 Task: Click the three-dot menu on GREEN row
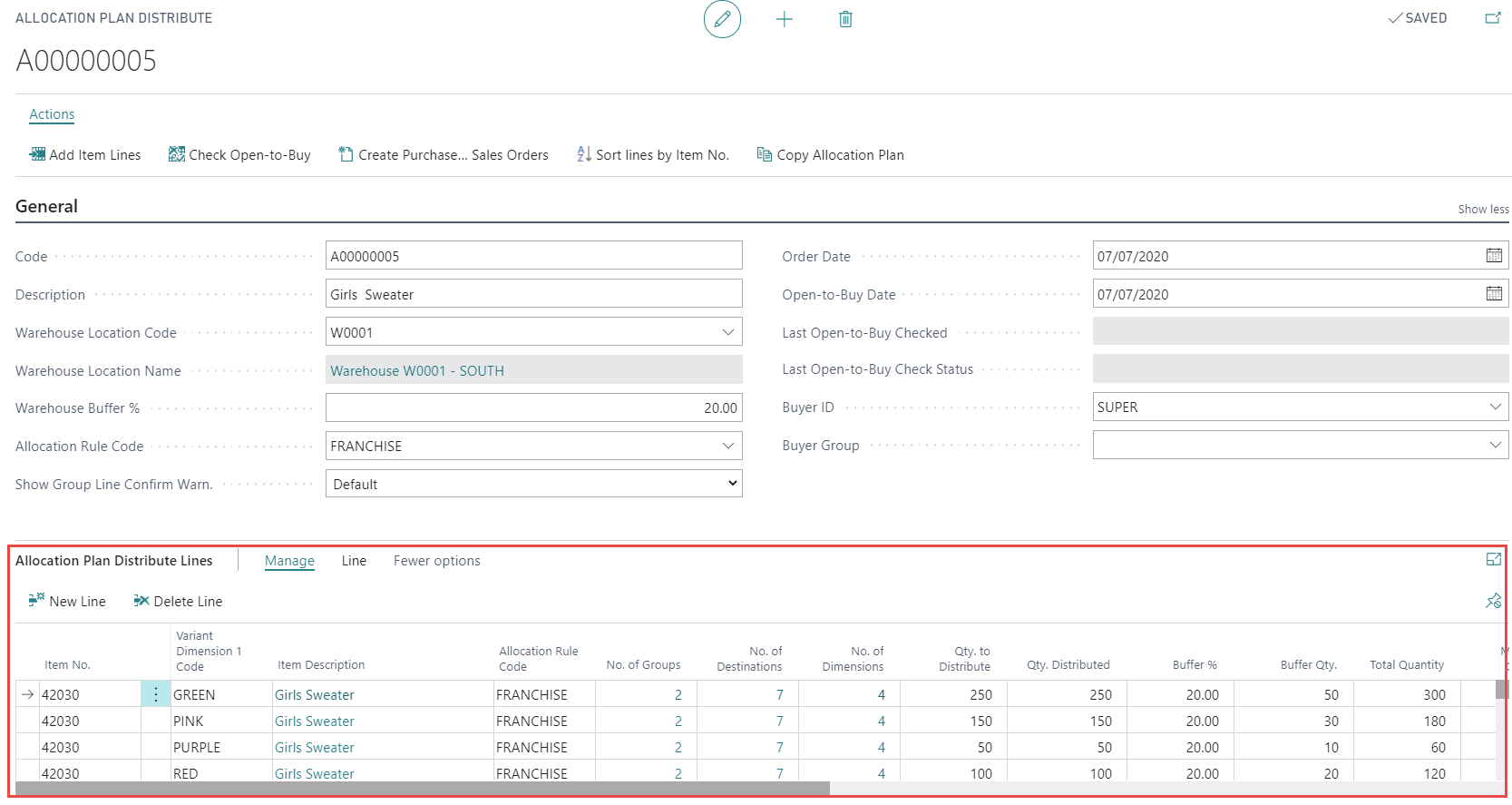point(155,694)
